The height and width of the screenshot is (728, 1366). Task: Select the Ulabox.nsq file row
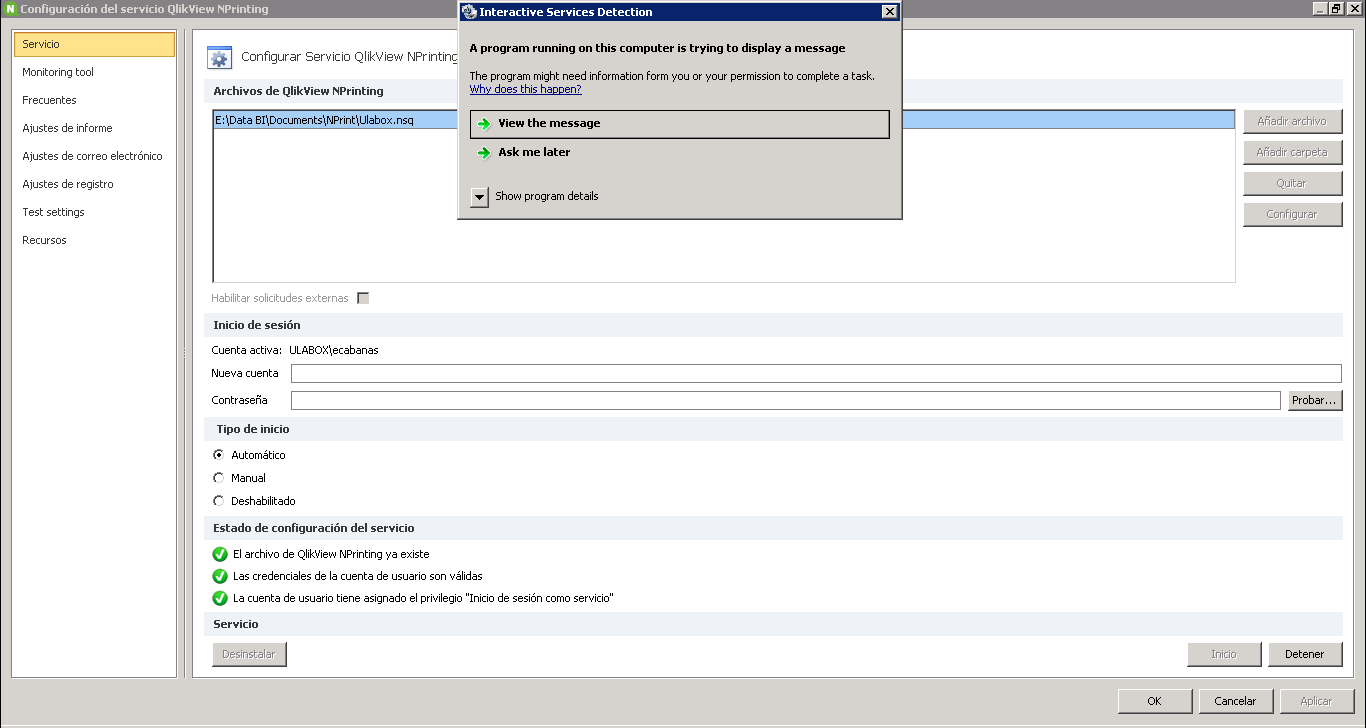coord(724,120)
